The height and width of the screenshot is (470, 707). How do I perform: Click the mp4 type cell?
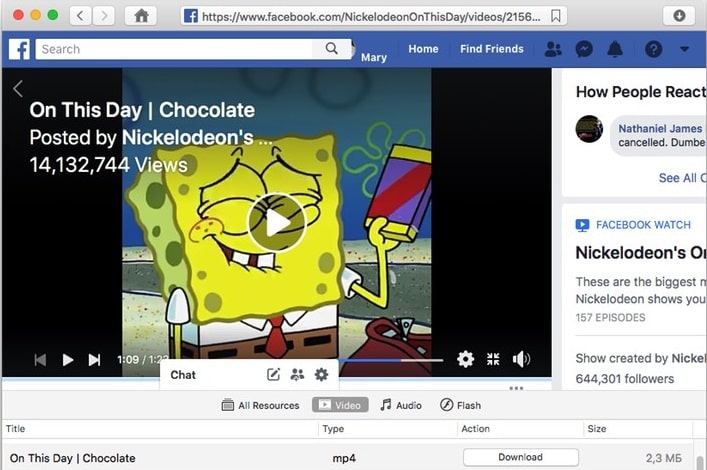coord(344,458)
